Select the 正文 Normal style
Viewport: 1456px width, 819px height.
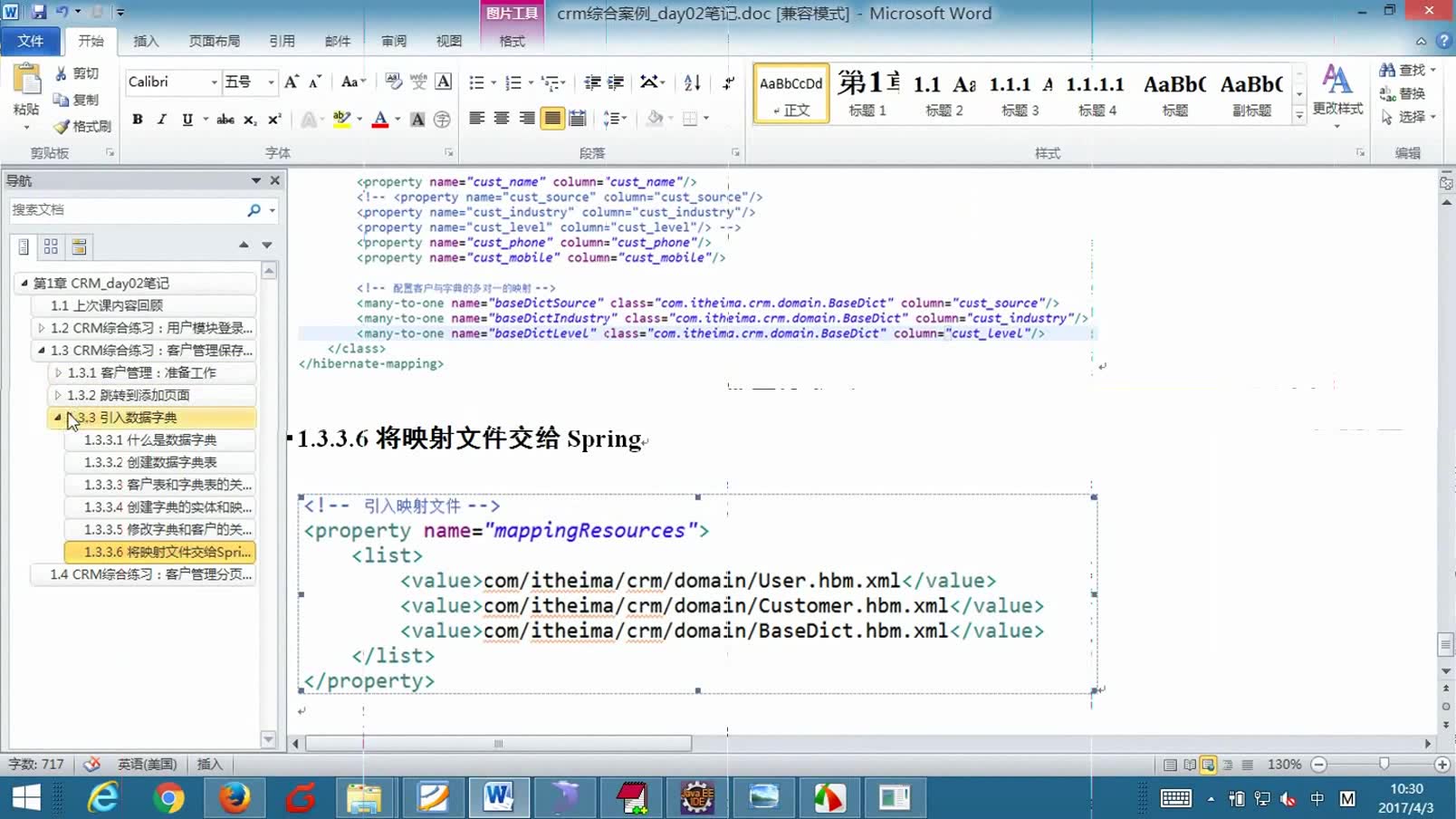[791, 93]
